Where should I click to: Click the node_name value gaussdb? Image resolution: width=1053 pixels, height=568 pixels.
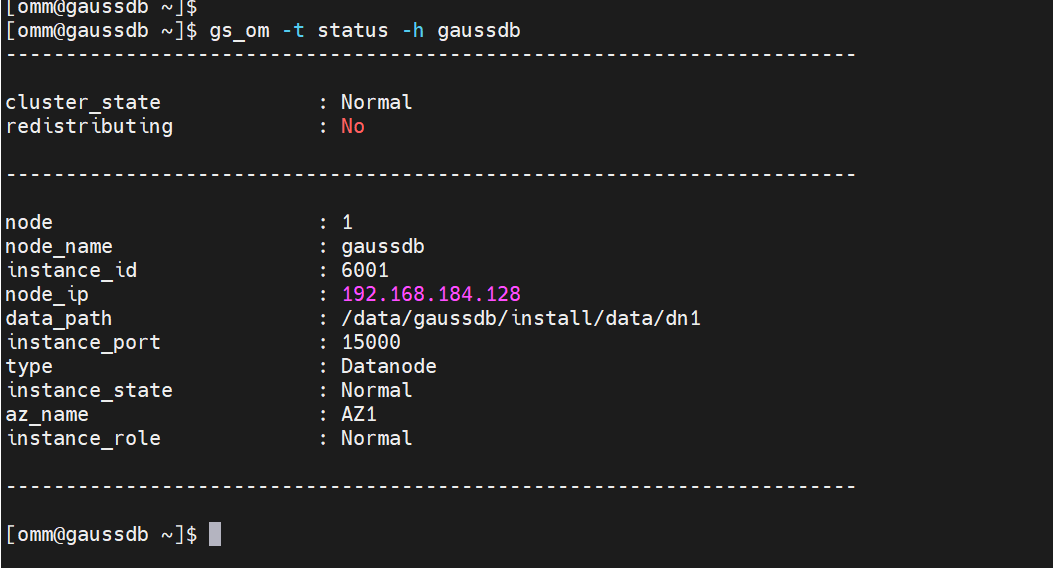(x=383, y=247)
